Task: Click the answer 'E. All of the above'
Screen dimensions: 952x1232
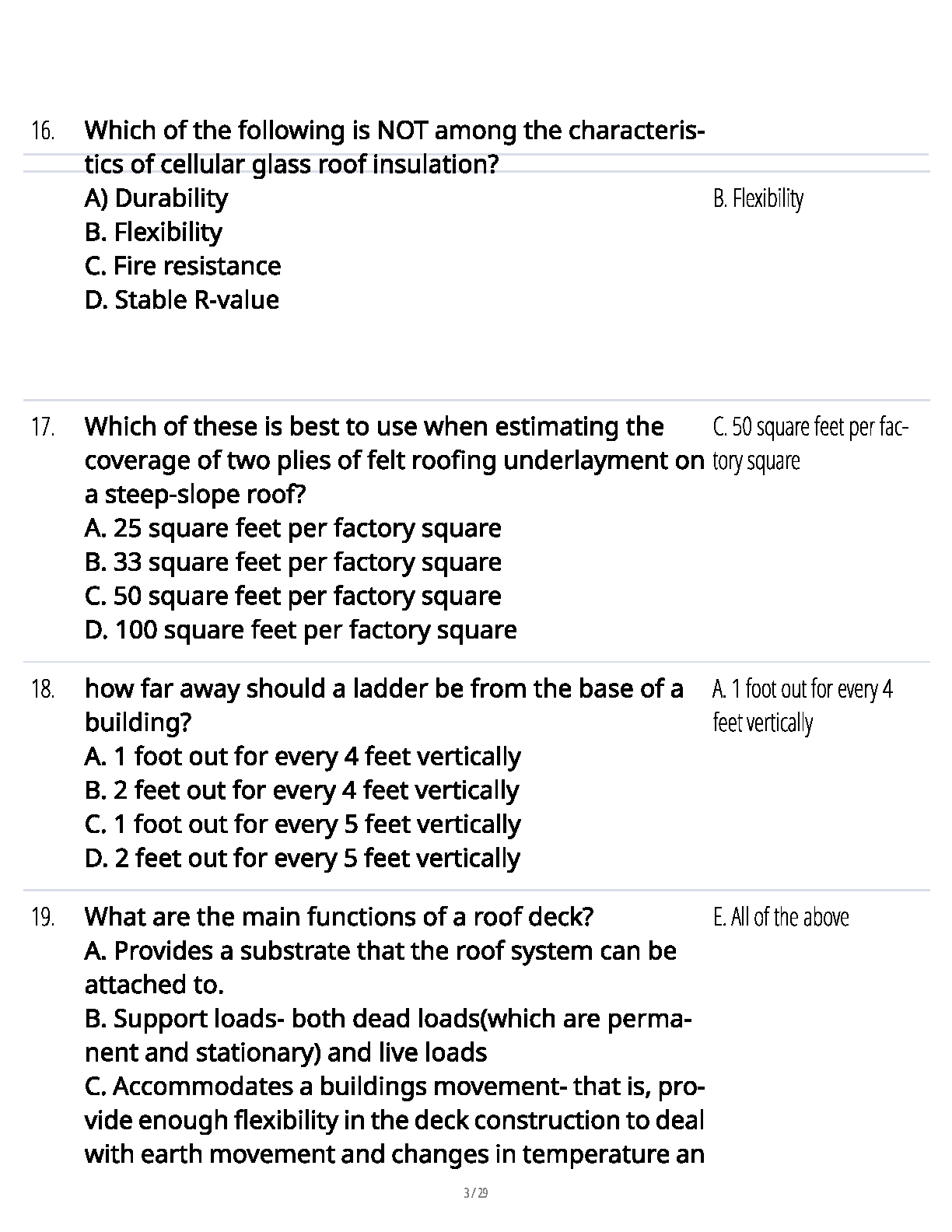Action: coord(780,918)
